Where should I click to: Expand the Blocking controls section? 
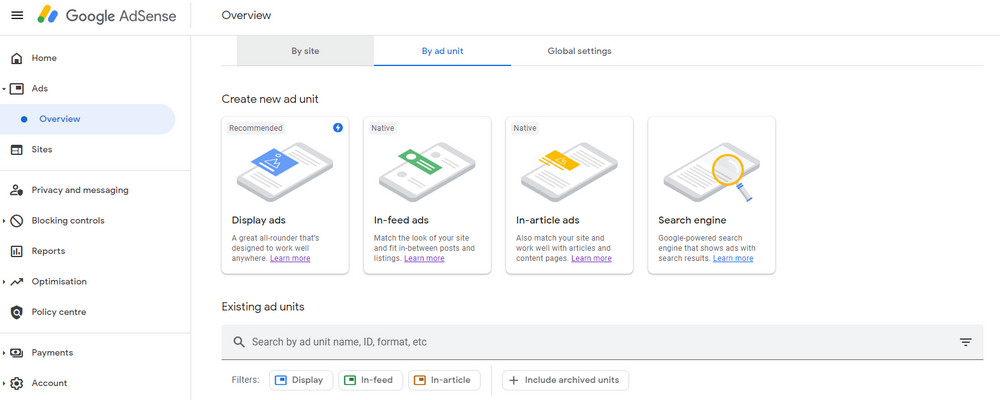click(x=4, y=221)
